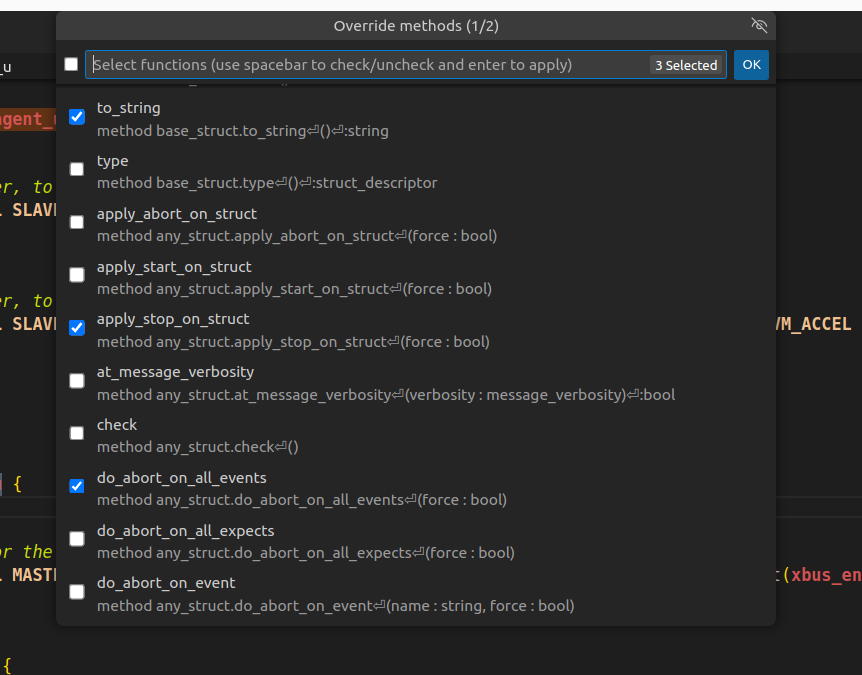Check the select-all checkbox beside the input
Screen dimensions: 862x675
tap(71, 63)
